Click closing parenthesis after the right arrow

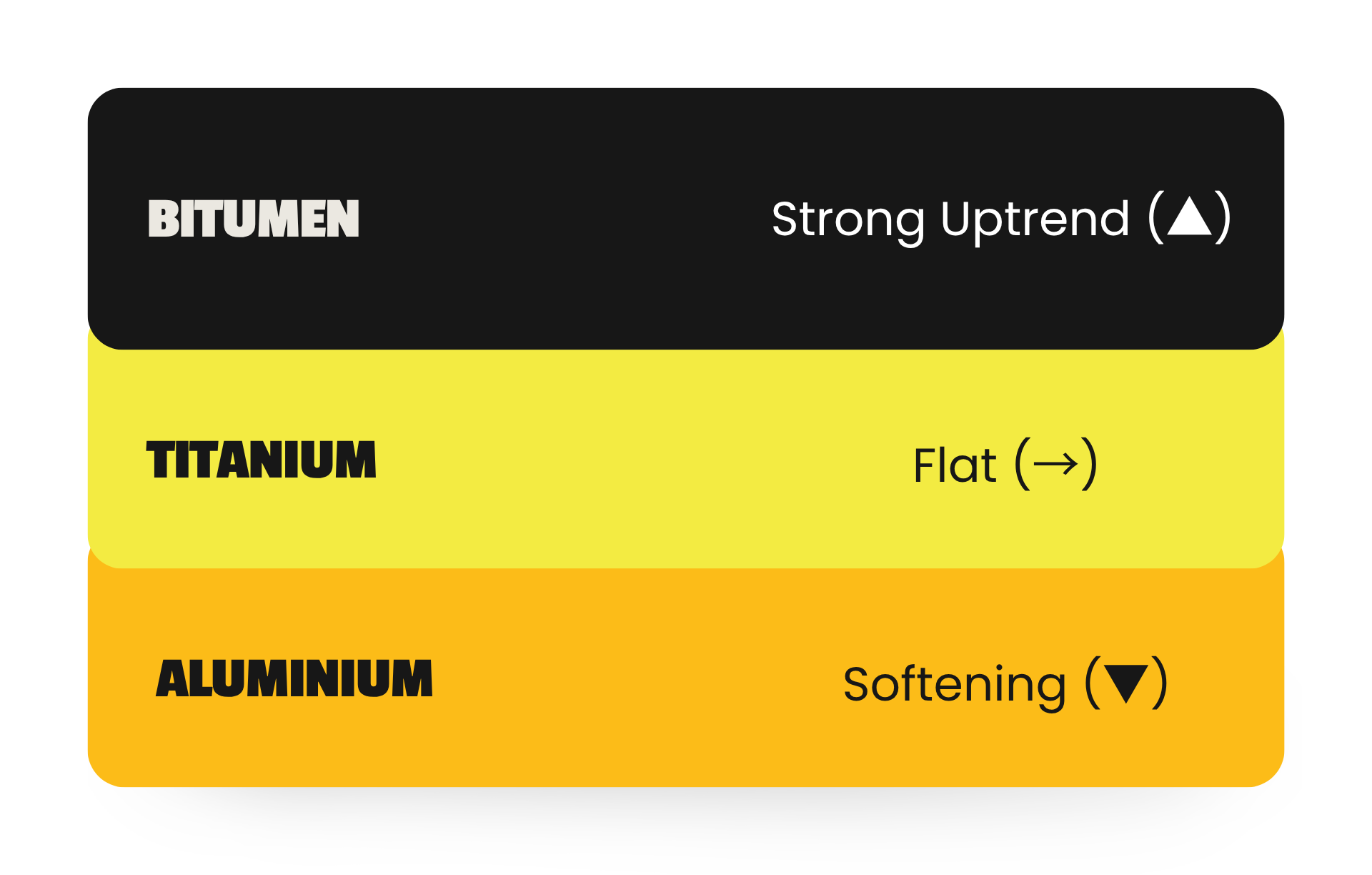[1089, 465]
